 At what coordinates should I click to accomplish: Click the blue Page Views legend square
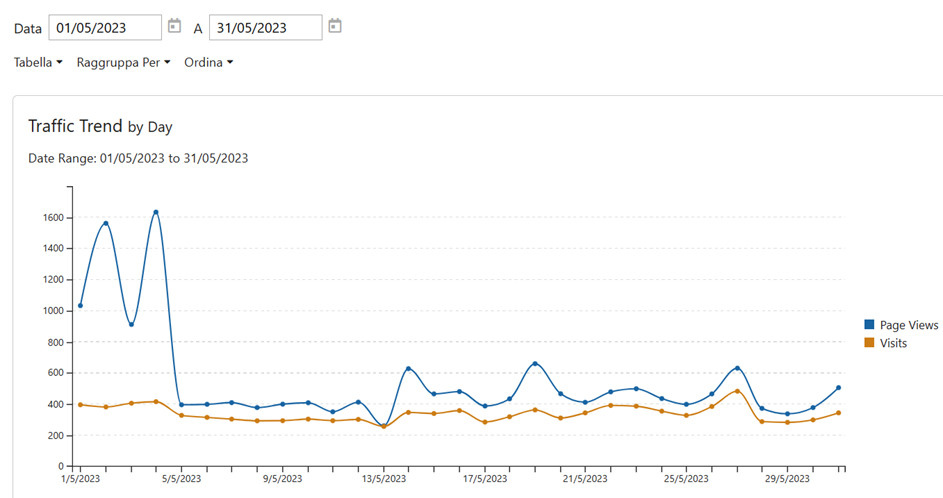point(869,325)
